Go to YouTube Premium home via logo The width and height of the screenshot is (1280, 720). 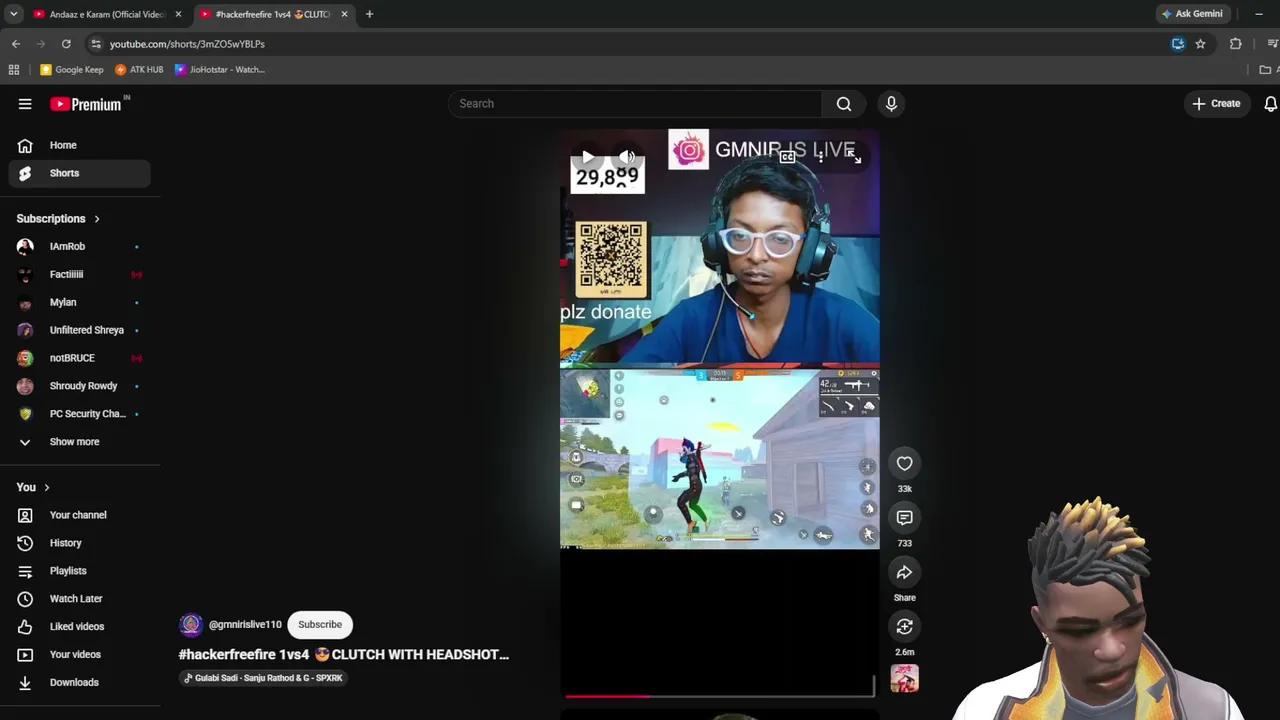pos(86,104)
